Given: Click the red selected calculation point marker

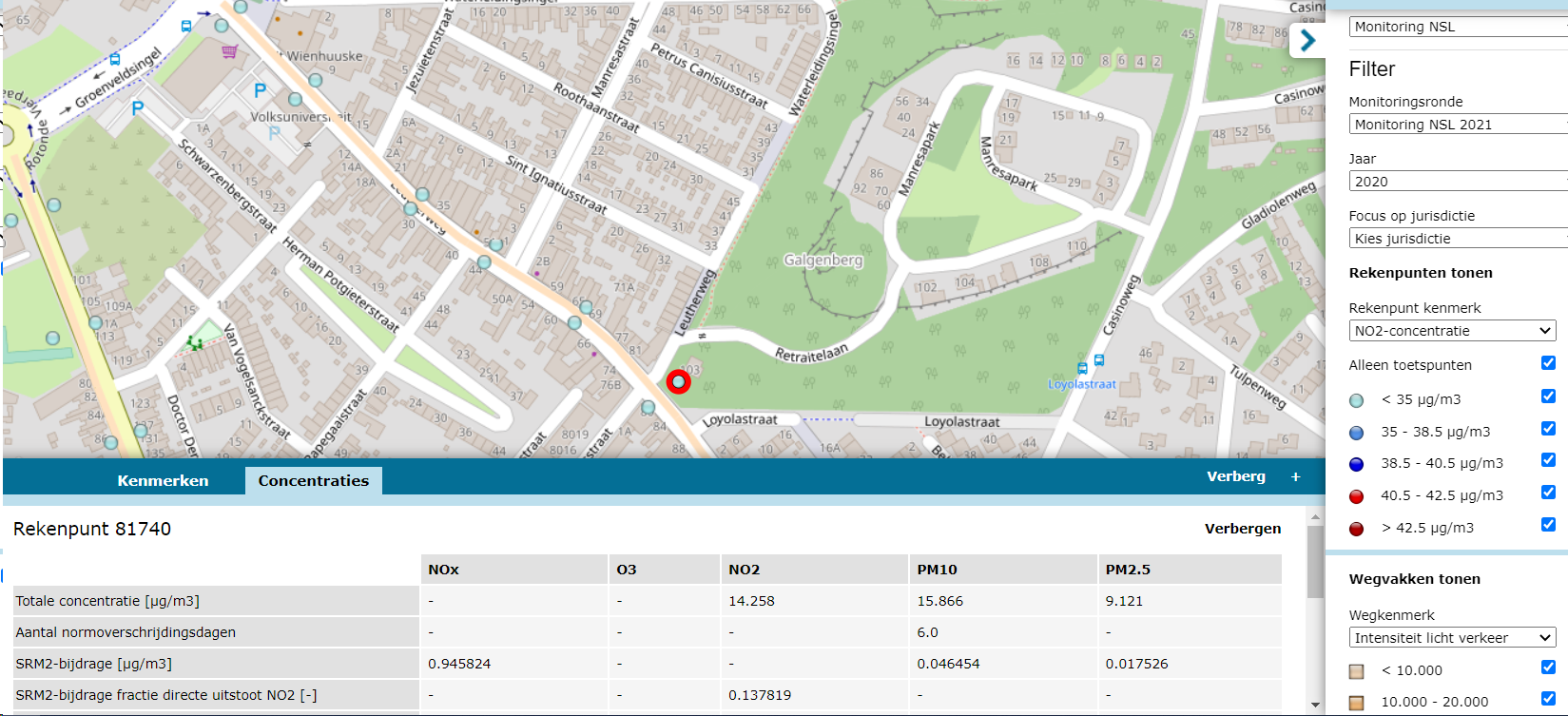Looking at the screenshot, I should [x=678, y=381].
